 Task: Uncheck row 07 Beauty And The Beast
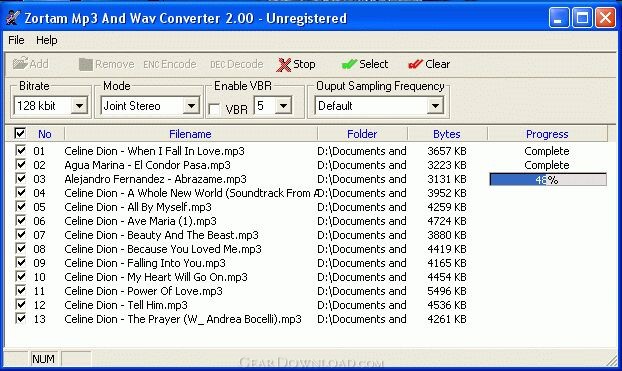[x=20, y=235]
